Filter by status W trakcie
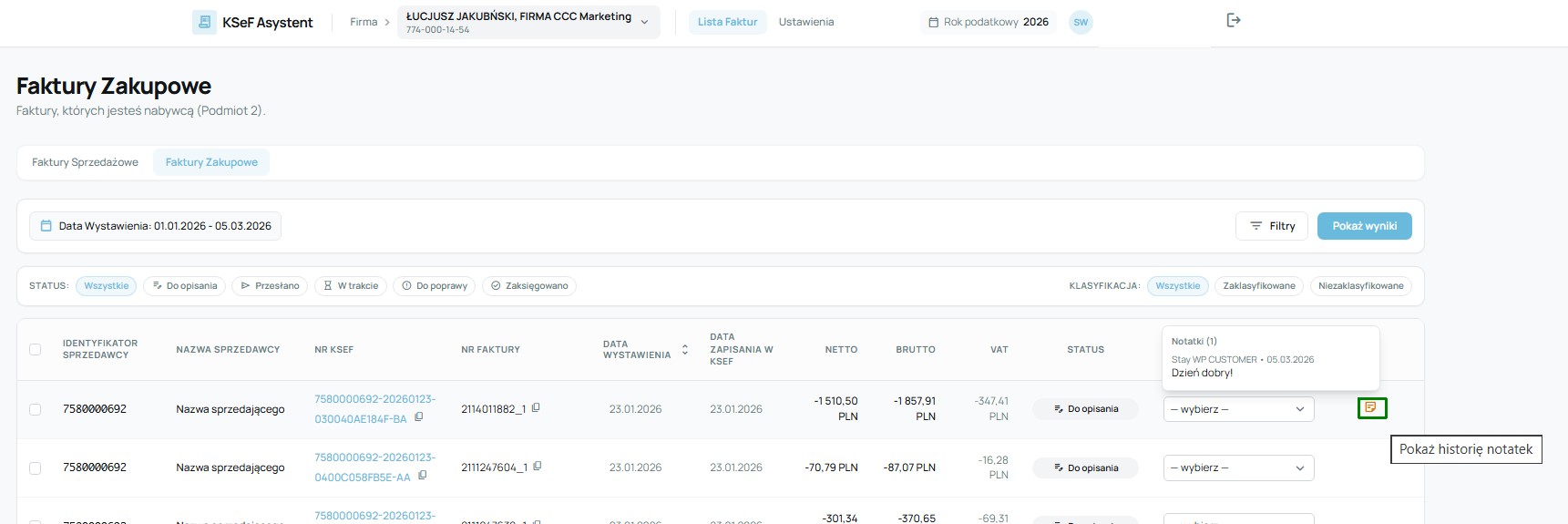Screen dimensions: 1568x524 pyautogui.click(x=351, y=286)
